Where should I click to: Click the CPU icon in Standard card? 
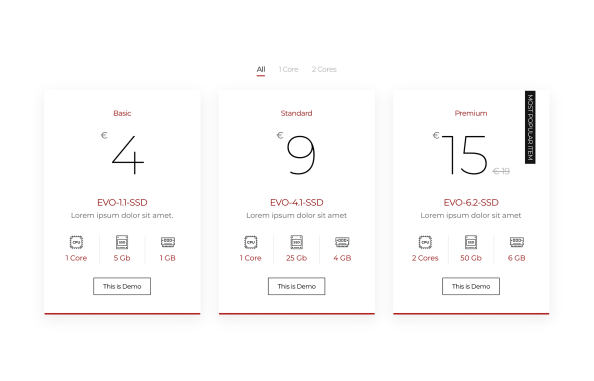point(250,242)
